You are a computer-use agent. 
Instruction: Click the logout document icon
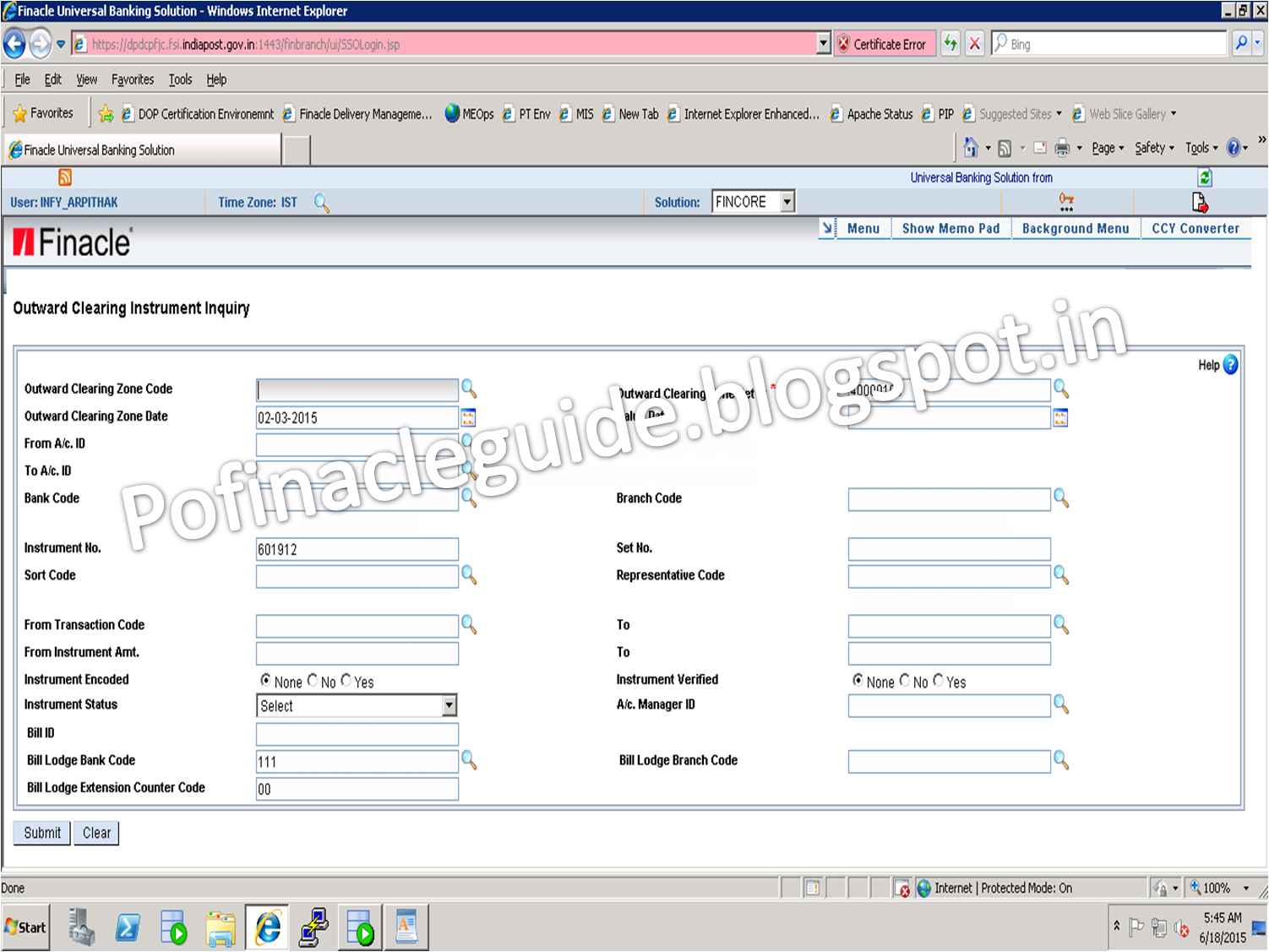click(x=1200, y=202)
